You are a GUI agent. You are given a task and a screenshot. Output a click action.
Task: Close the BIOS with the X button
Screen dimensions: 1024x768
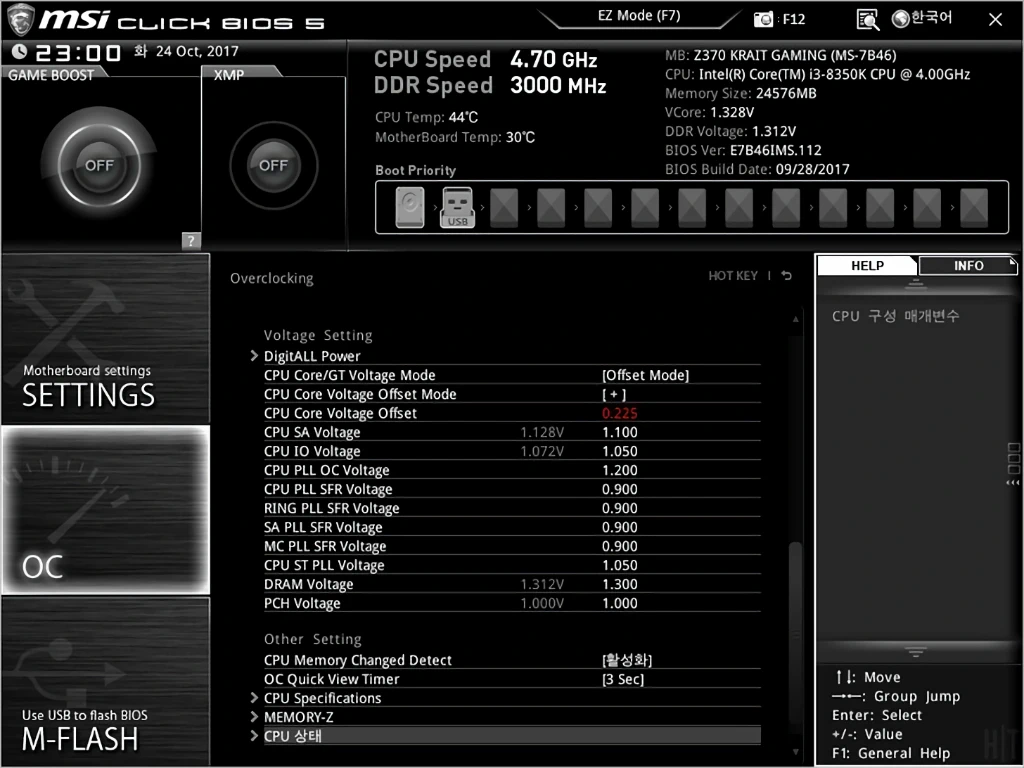[x=995, y=20]
